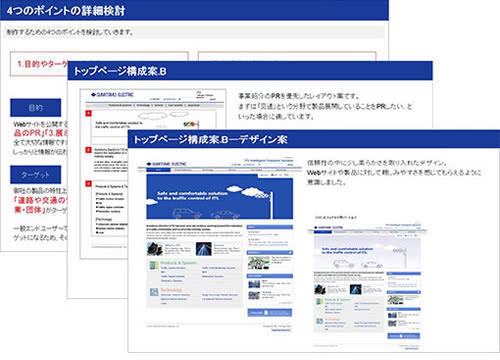
Task: Click the highway night photo thumbnail
Action: tap(204, 249)
